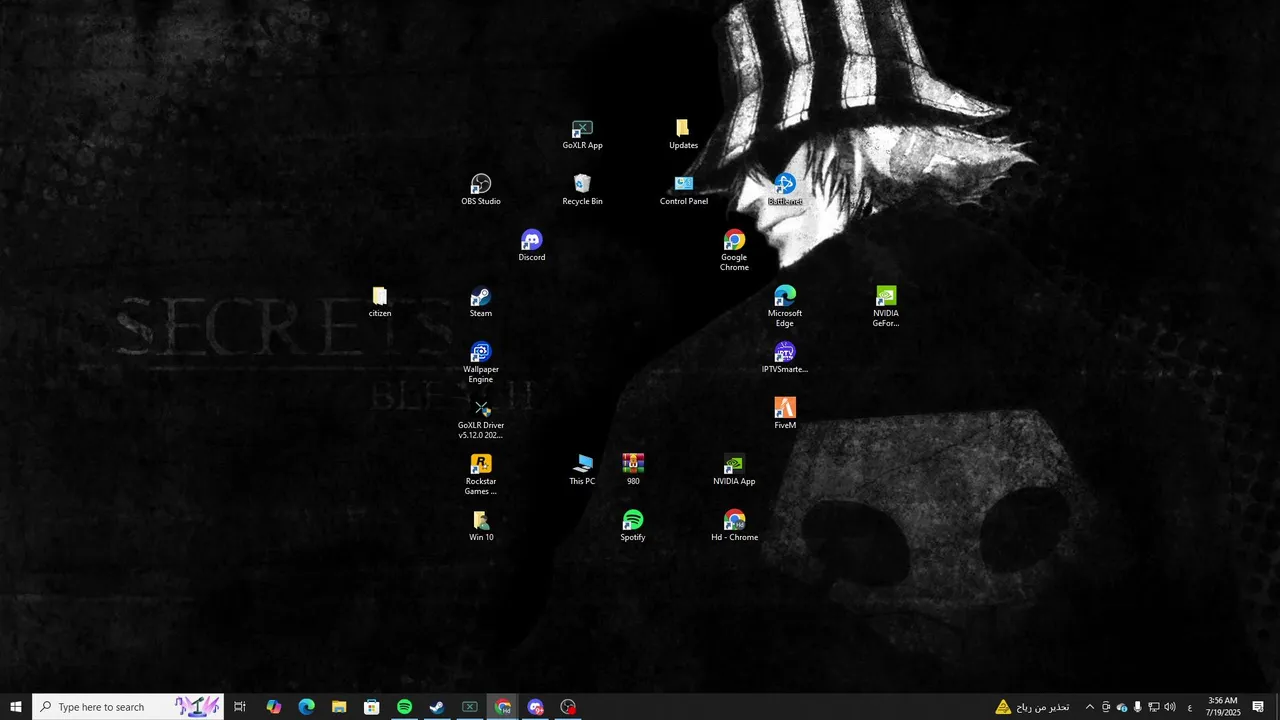Open the wind warning weather widget
The height and width of the screenshot is (720, 1280).
(1032, 707)
